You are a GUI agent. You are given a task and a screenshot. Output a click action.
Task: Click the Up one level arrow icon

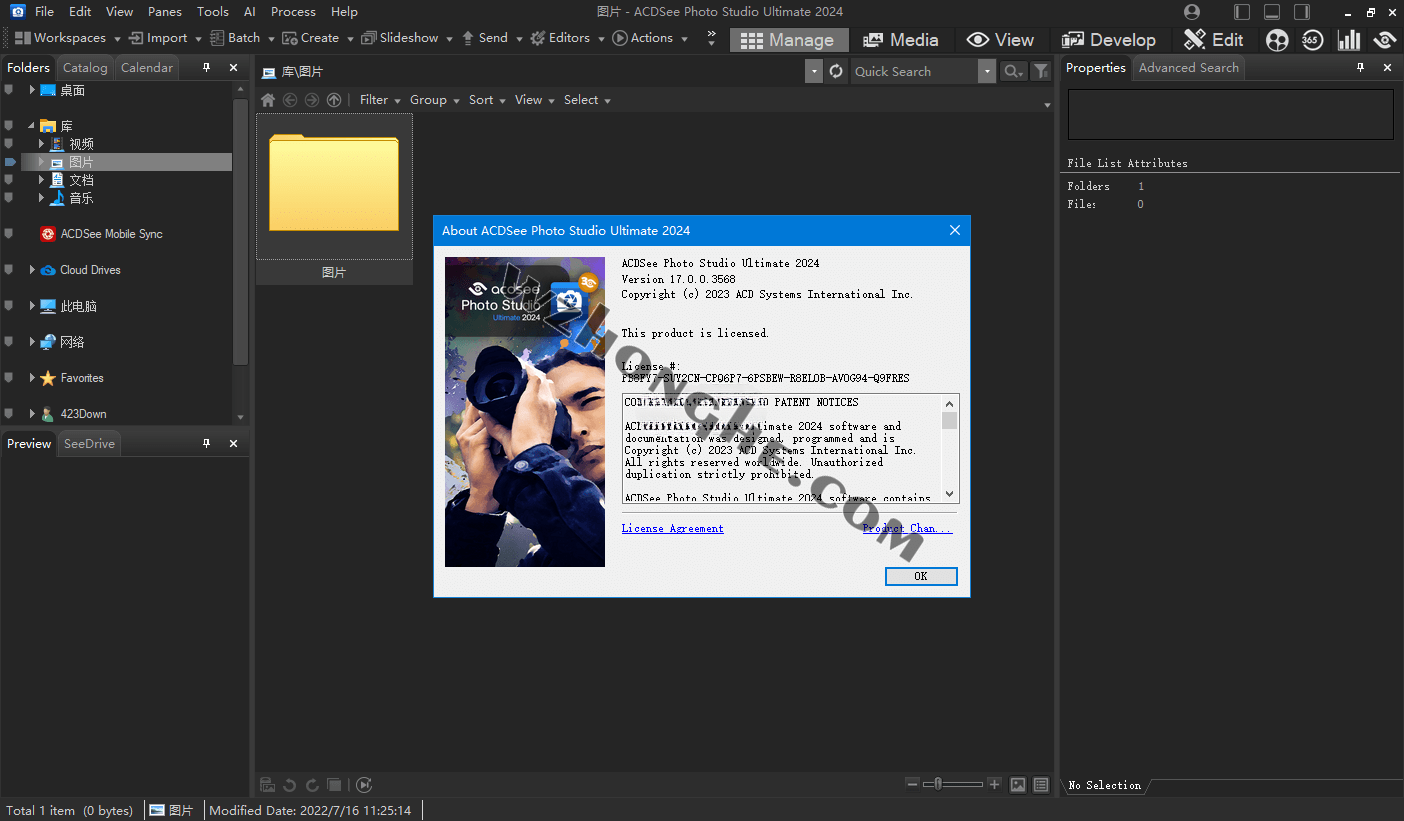pyautogui.click(x=334, y=100)
